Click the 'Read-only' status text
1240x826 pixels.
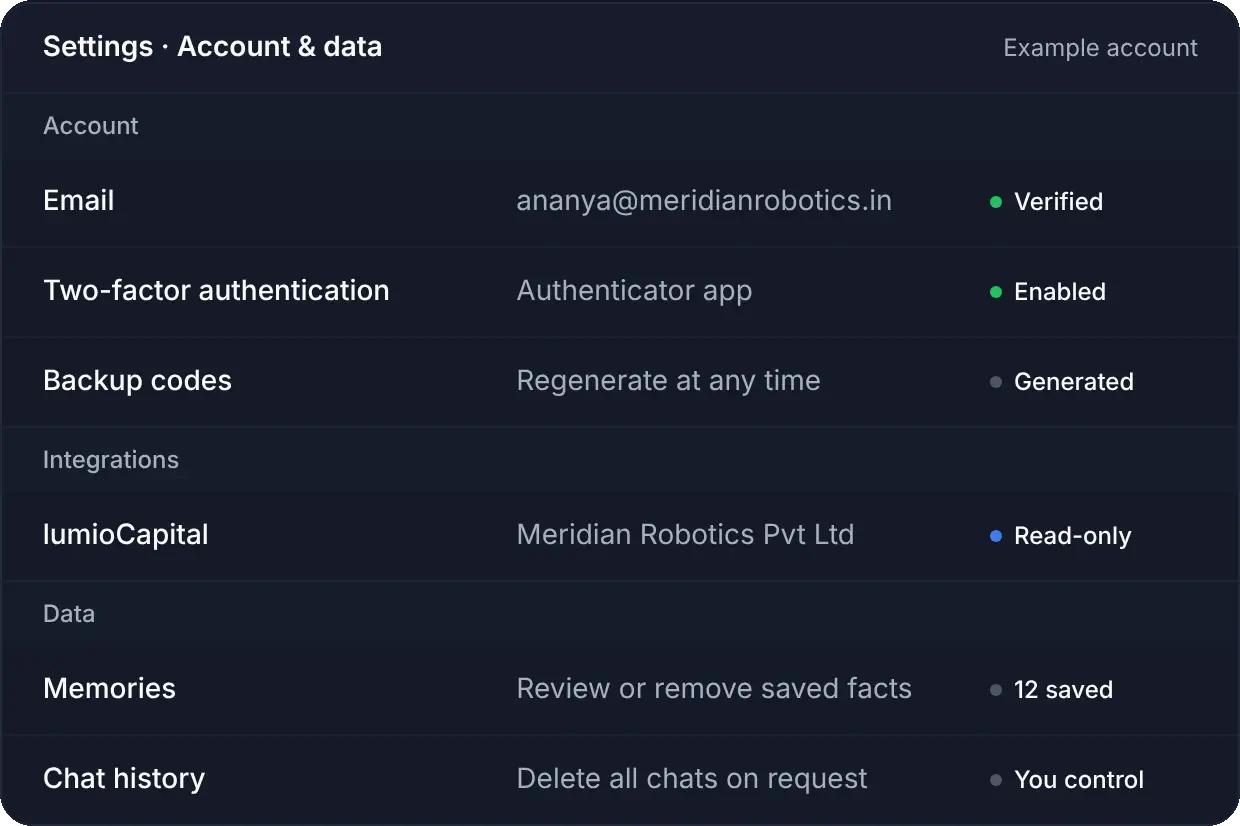(1073, 536)
